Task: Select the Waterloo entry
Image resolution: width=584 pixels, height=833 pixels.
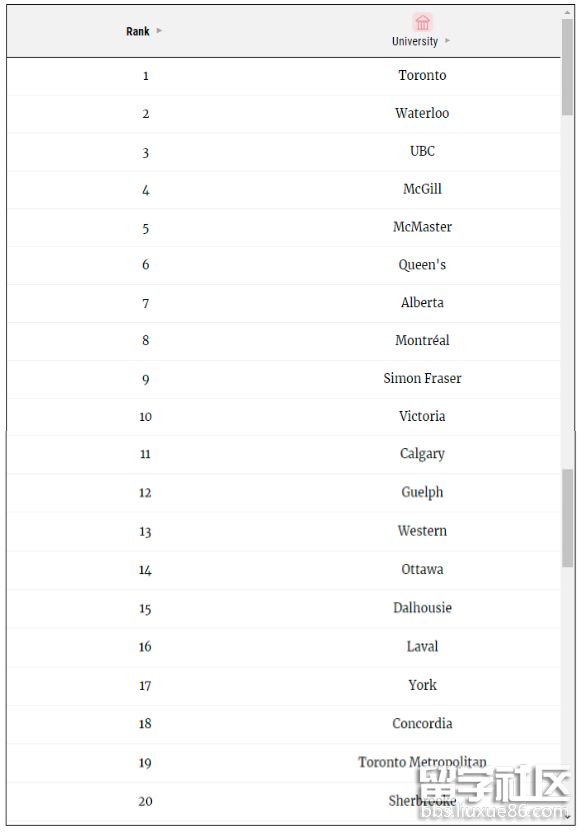Action: (x=422, y=113)
